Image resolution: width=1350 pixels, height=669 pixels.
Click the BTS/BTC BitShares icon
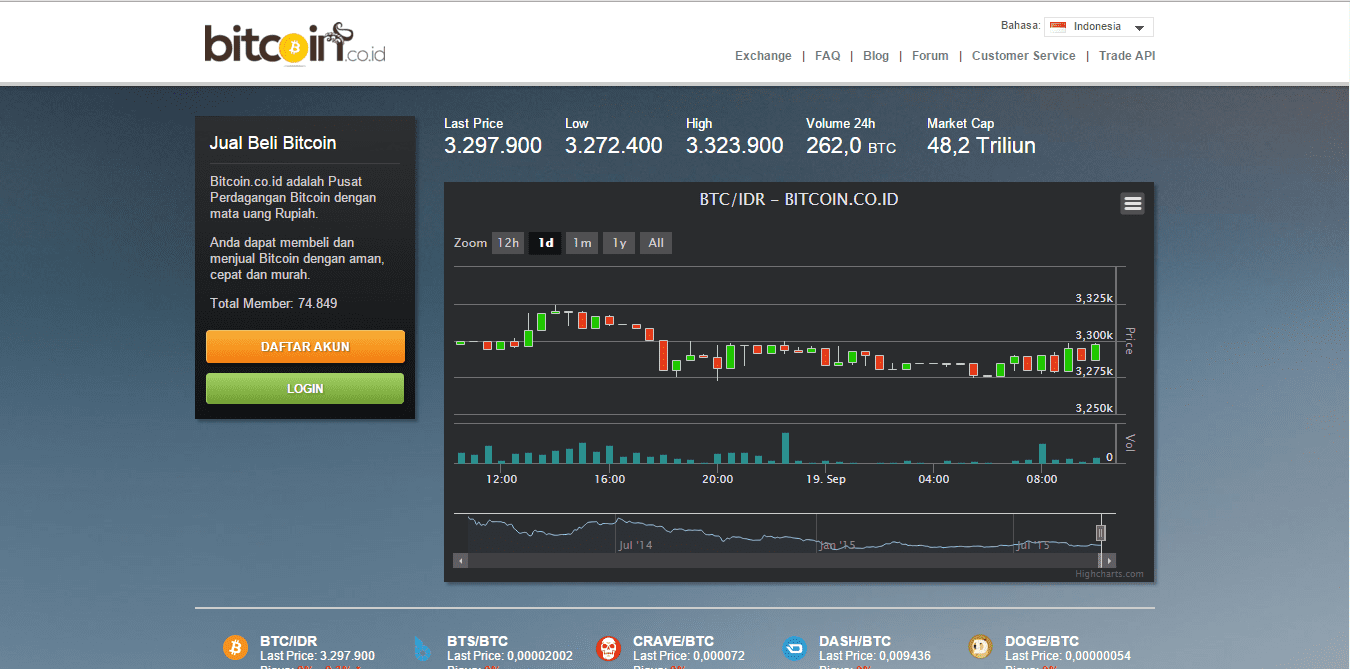[x=423, y=649]
